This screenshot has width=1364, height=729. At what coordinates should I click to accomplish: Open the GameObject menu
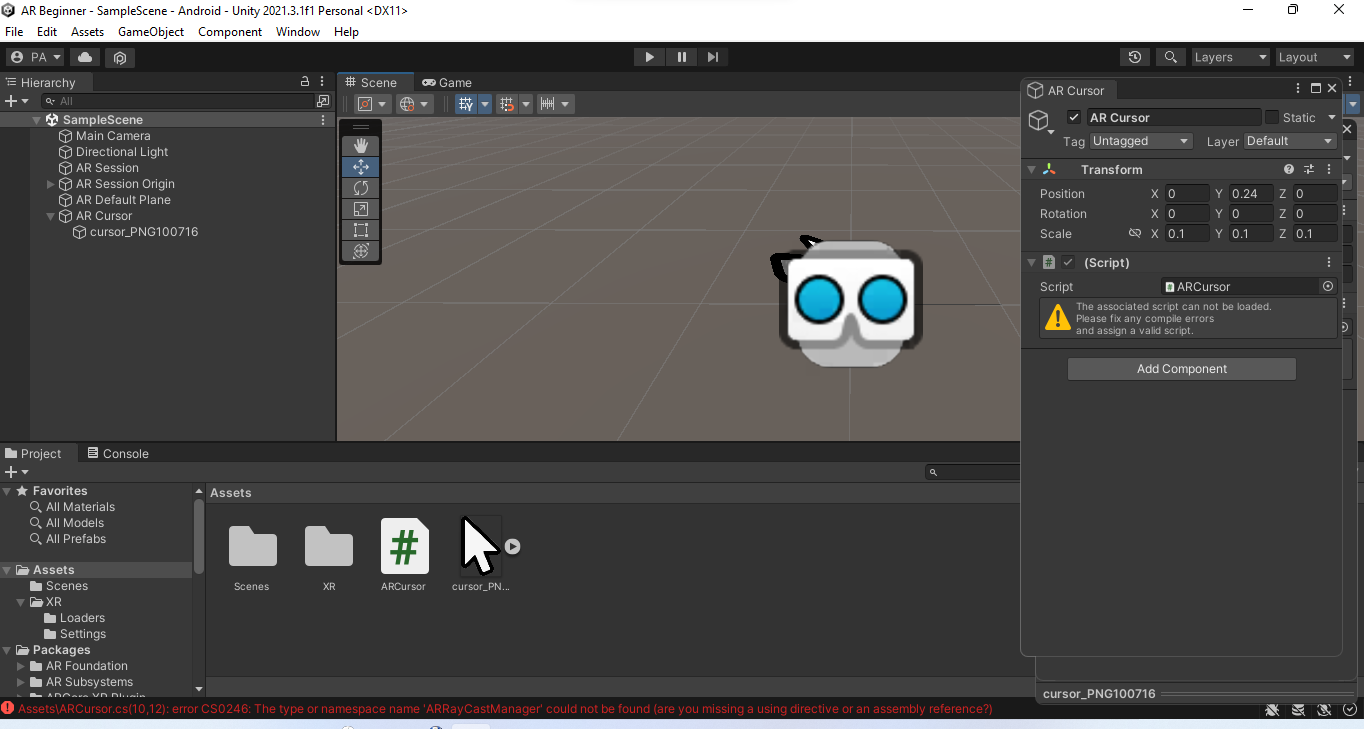point(150,31)
